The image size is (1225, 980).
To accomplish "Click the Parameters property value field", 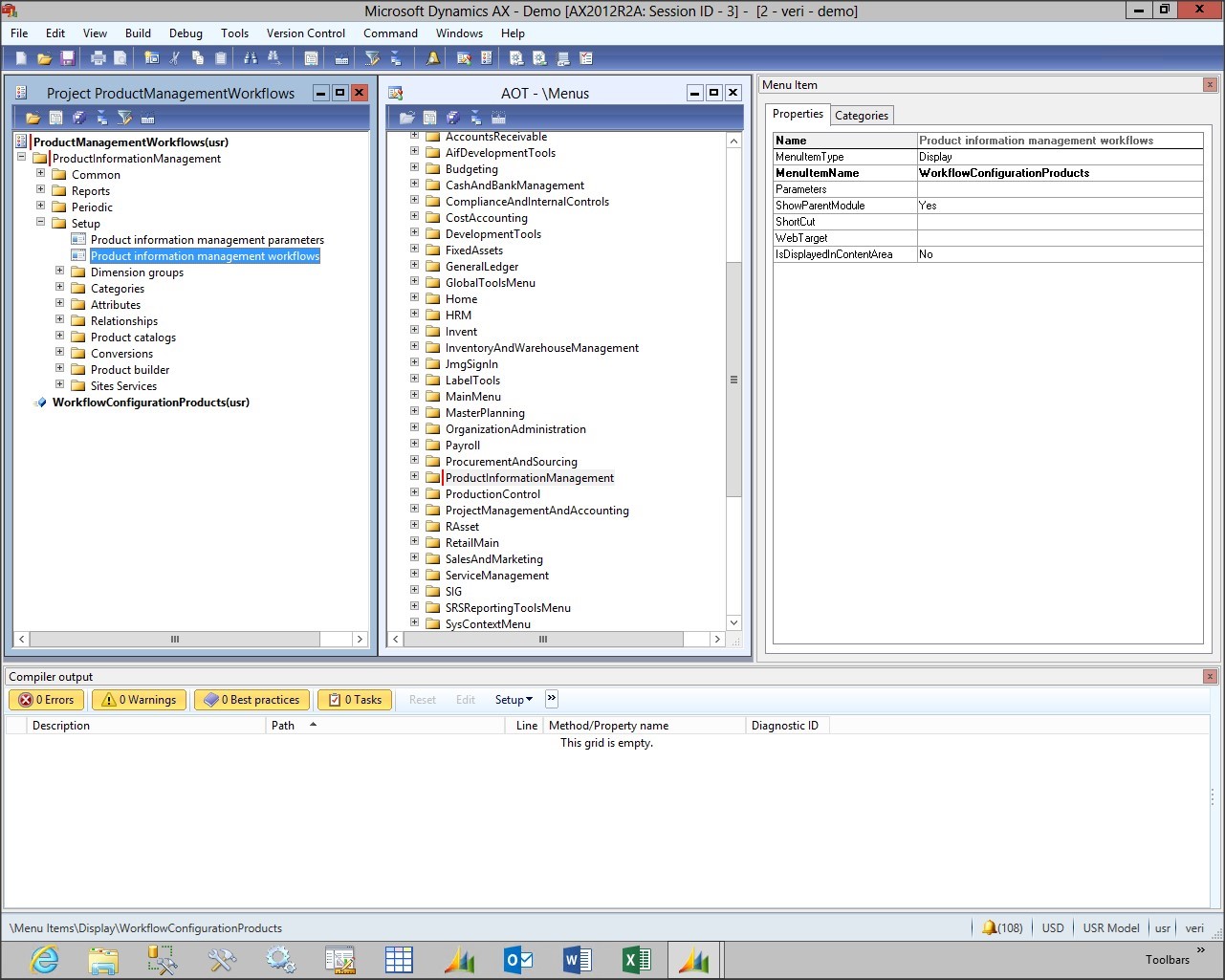I will point(1060,189).
